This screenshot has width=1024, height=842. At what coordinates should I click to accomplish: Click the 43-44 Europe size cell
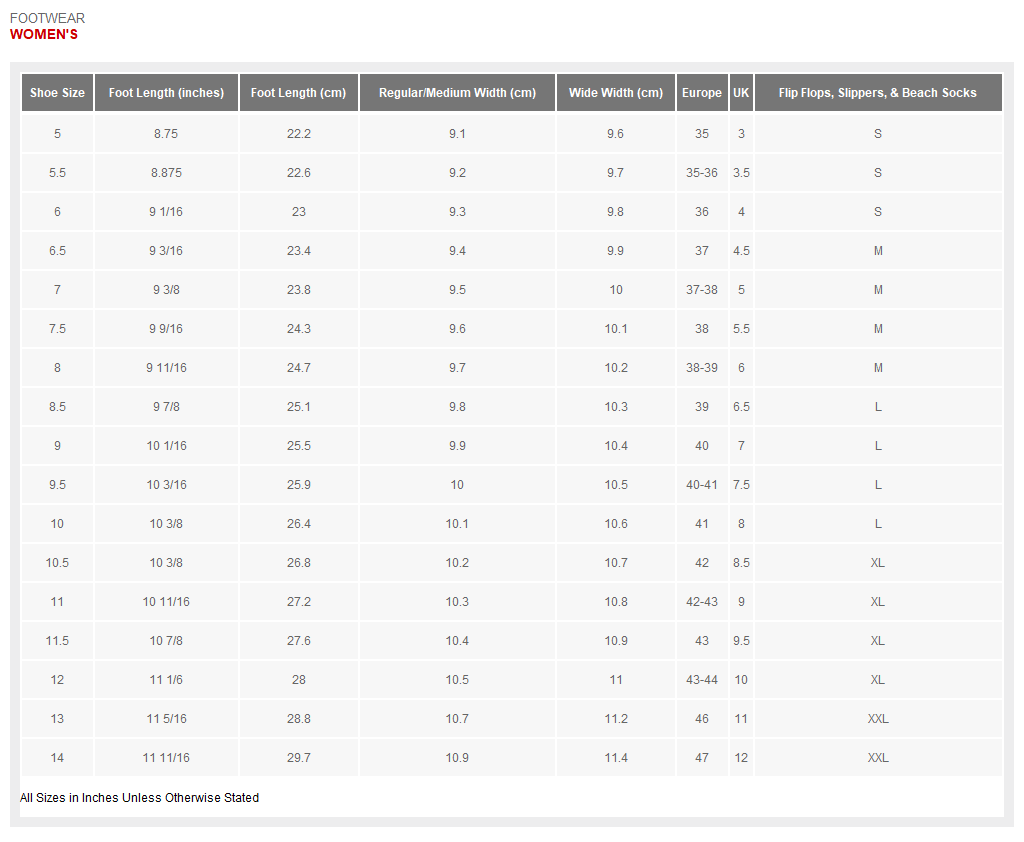[x=701, y=680]
